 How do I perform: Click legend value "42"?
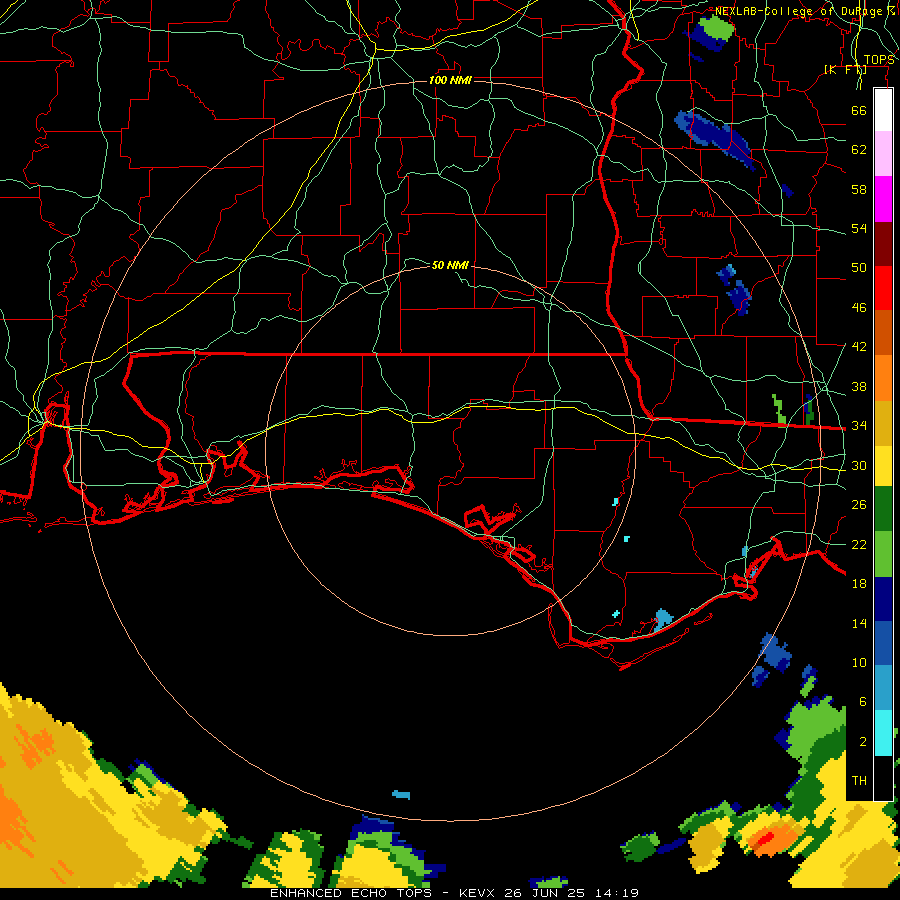(x=859, y=347)
